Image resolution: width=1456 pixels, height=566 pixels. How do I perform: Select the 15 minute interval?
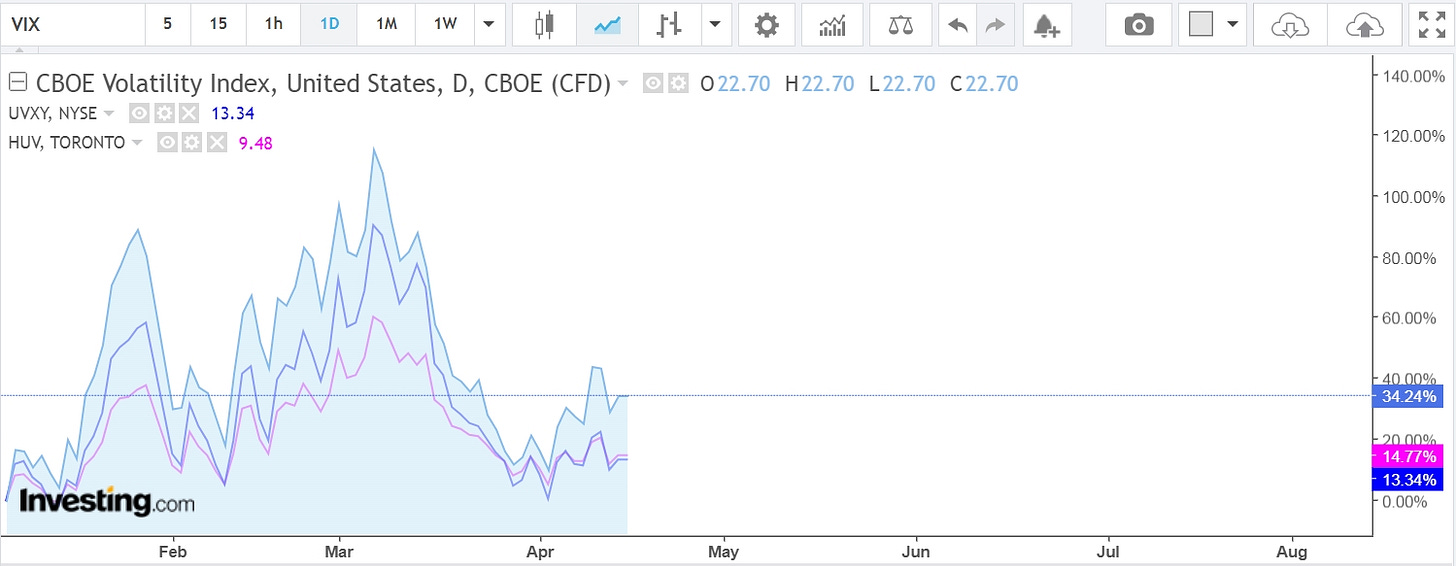(218, 24)
